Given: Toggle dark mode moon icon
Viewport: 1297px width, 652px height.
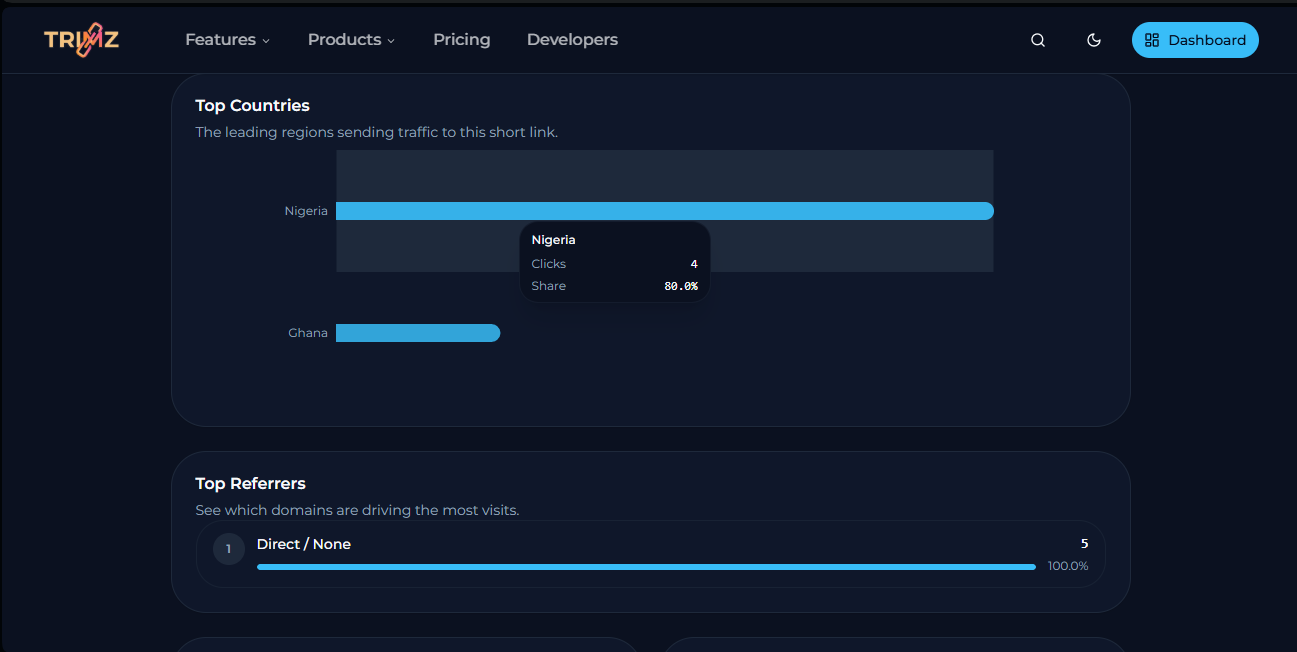Looking at the screenshot, I should coord(1094,40).
